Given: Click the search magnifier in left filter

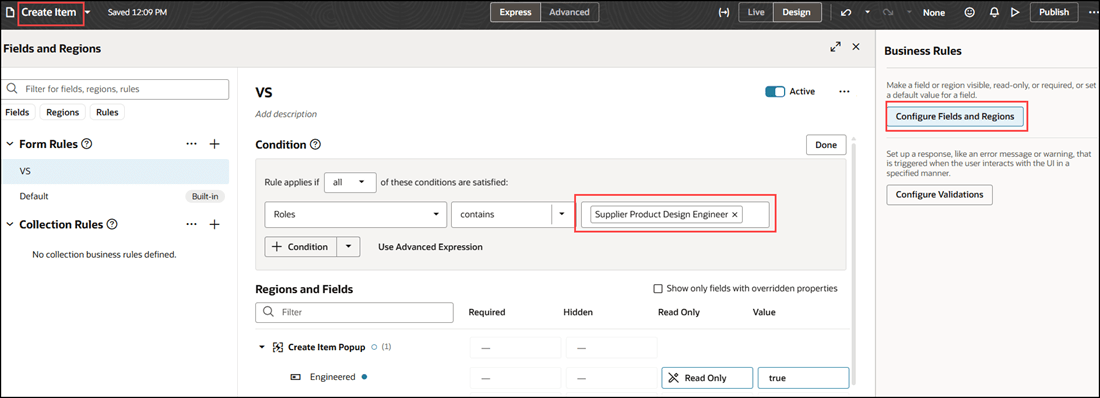Looking at the screenshot, I should [12, 89].
